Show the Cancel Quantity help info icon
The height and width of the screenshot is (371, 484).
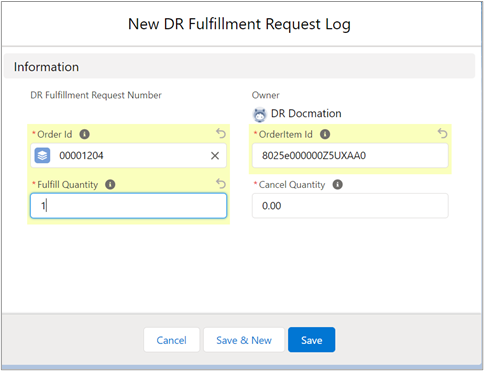338,184
